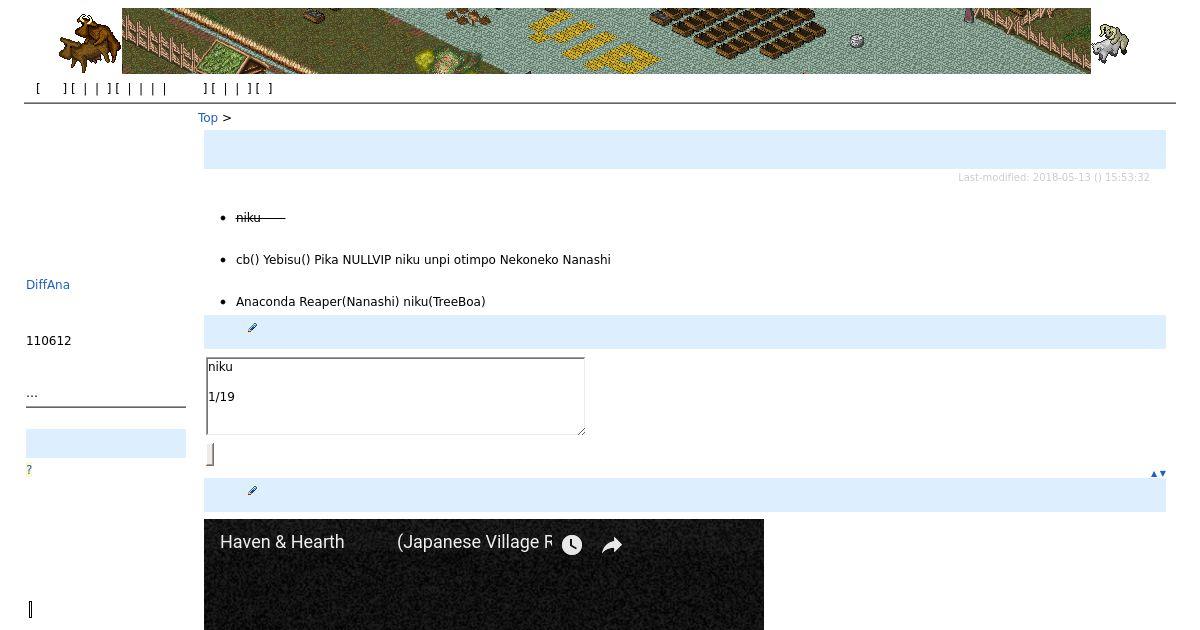Click the pencil edit icon above the niku textarea
This screenshot has height=630, width=1200.
click(x=252, y=328)
